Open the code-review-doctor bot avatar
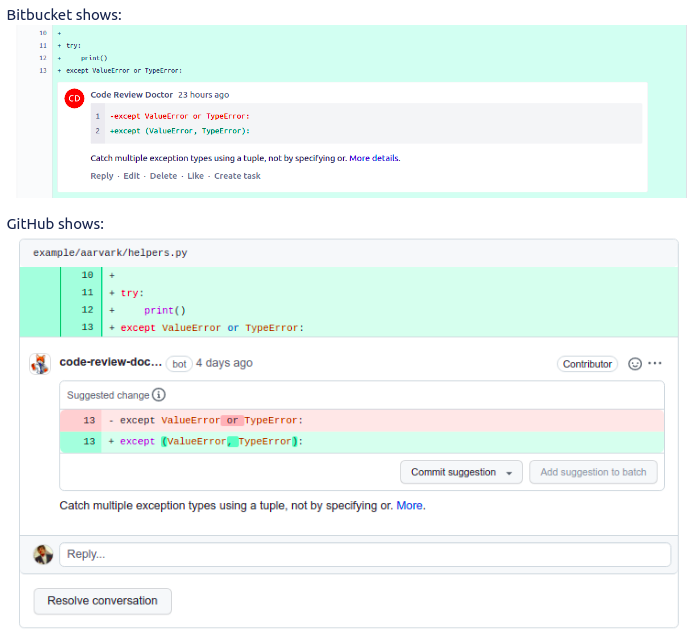This screenshot has height=643, width=689. [x=40, y=364]
